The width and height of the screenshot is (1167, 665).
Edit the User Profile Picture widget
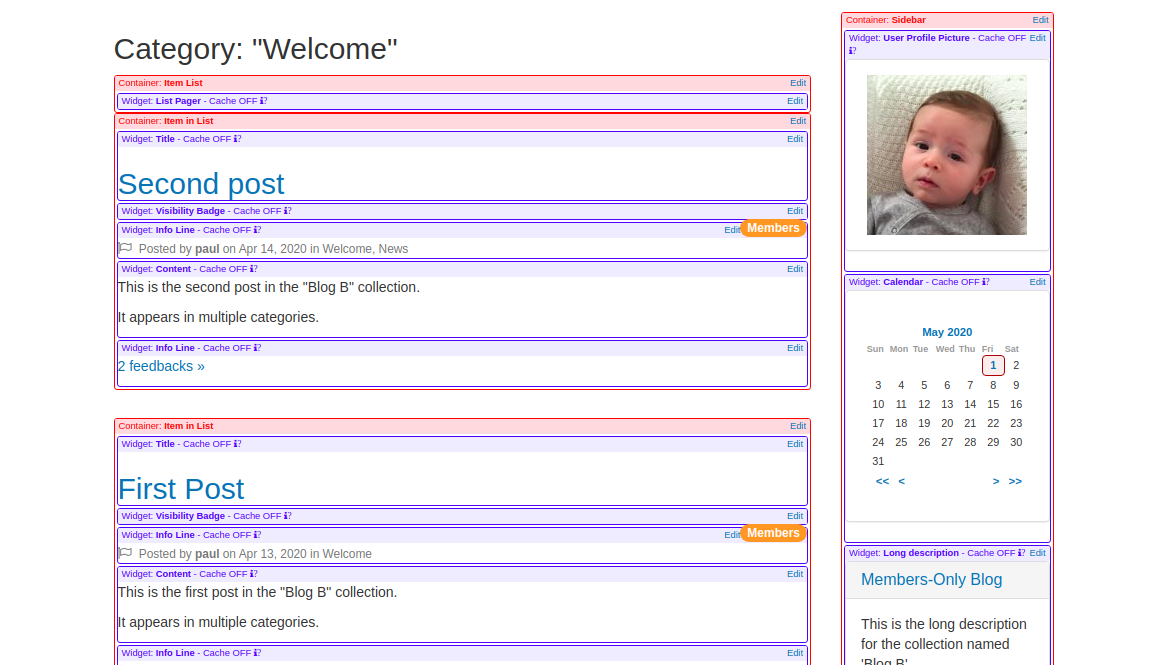(1037, 38)
